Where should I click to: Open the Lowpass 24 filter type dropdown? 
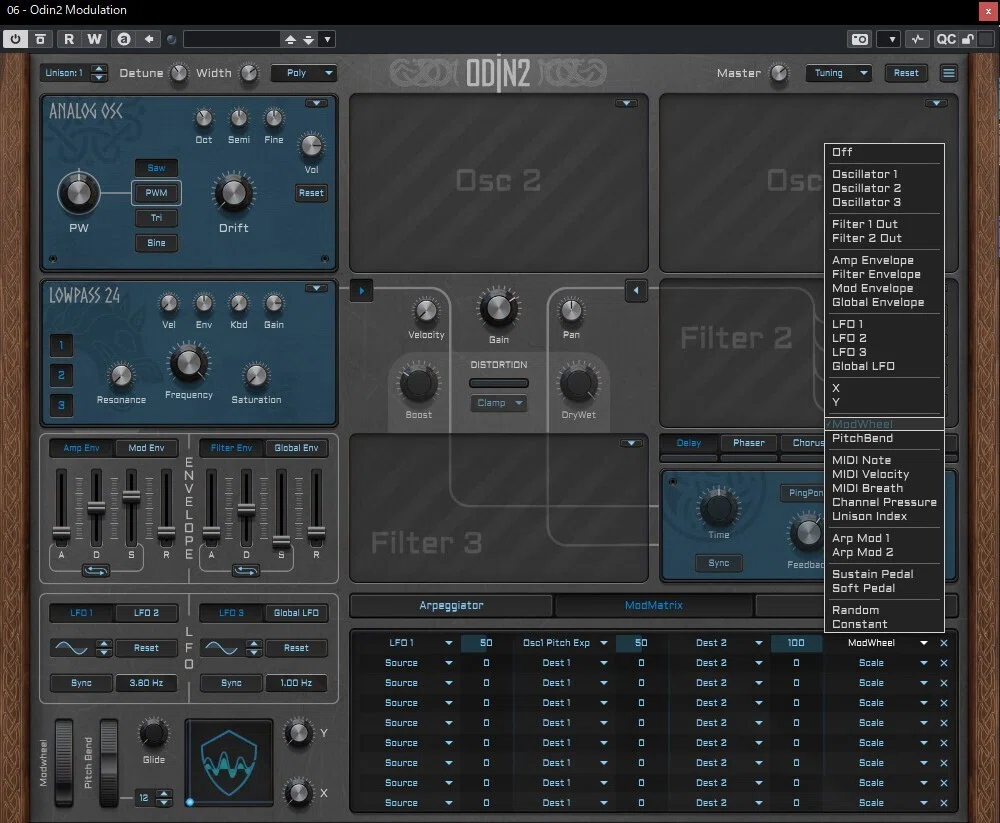(x=316, y=288)
